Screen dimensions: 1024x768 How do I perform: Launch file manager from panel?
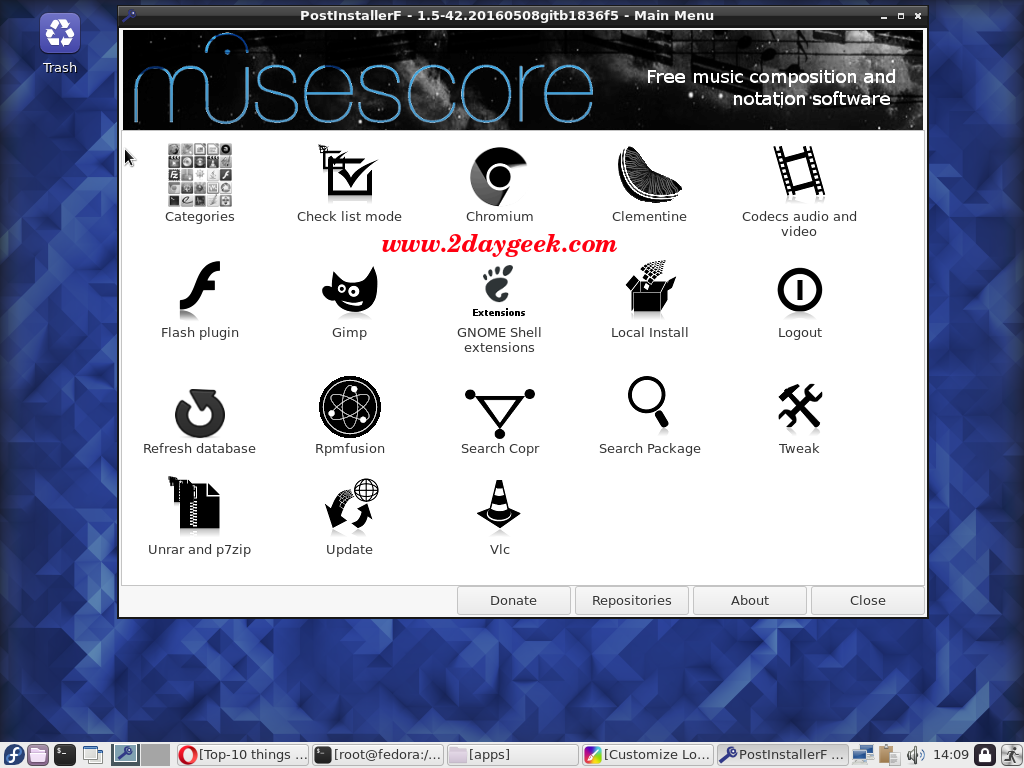(x=38, y=755)
